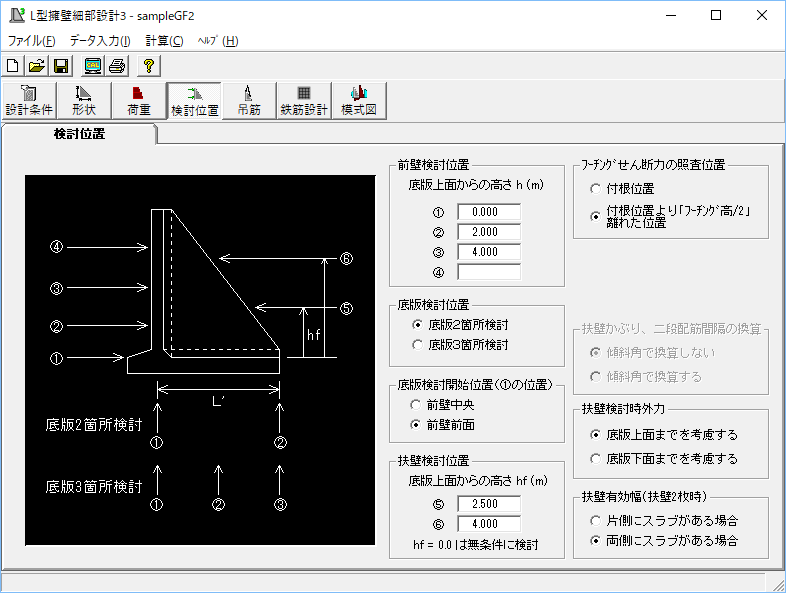
Task: Click the 底版検討開始位置(①の位置) group label
Action: tap(475, 385)
